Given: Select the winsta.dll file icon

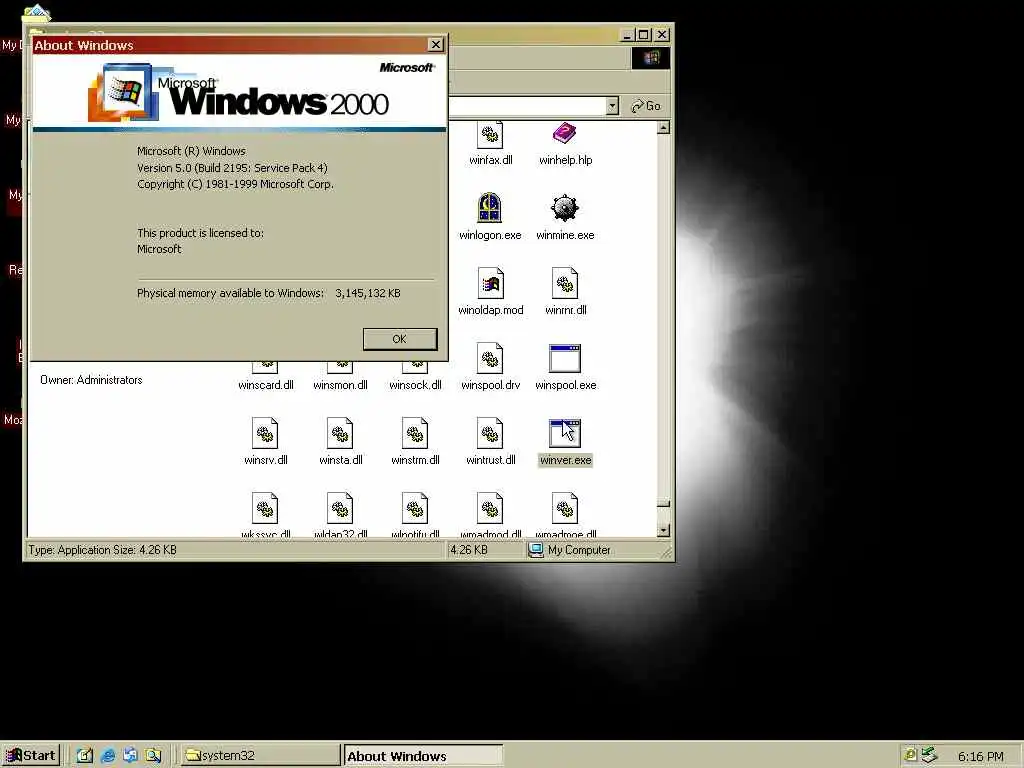Looking at the screenshot, I should pyautogui.click(x=340, y=433).
